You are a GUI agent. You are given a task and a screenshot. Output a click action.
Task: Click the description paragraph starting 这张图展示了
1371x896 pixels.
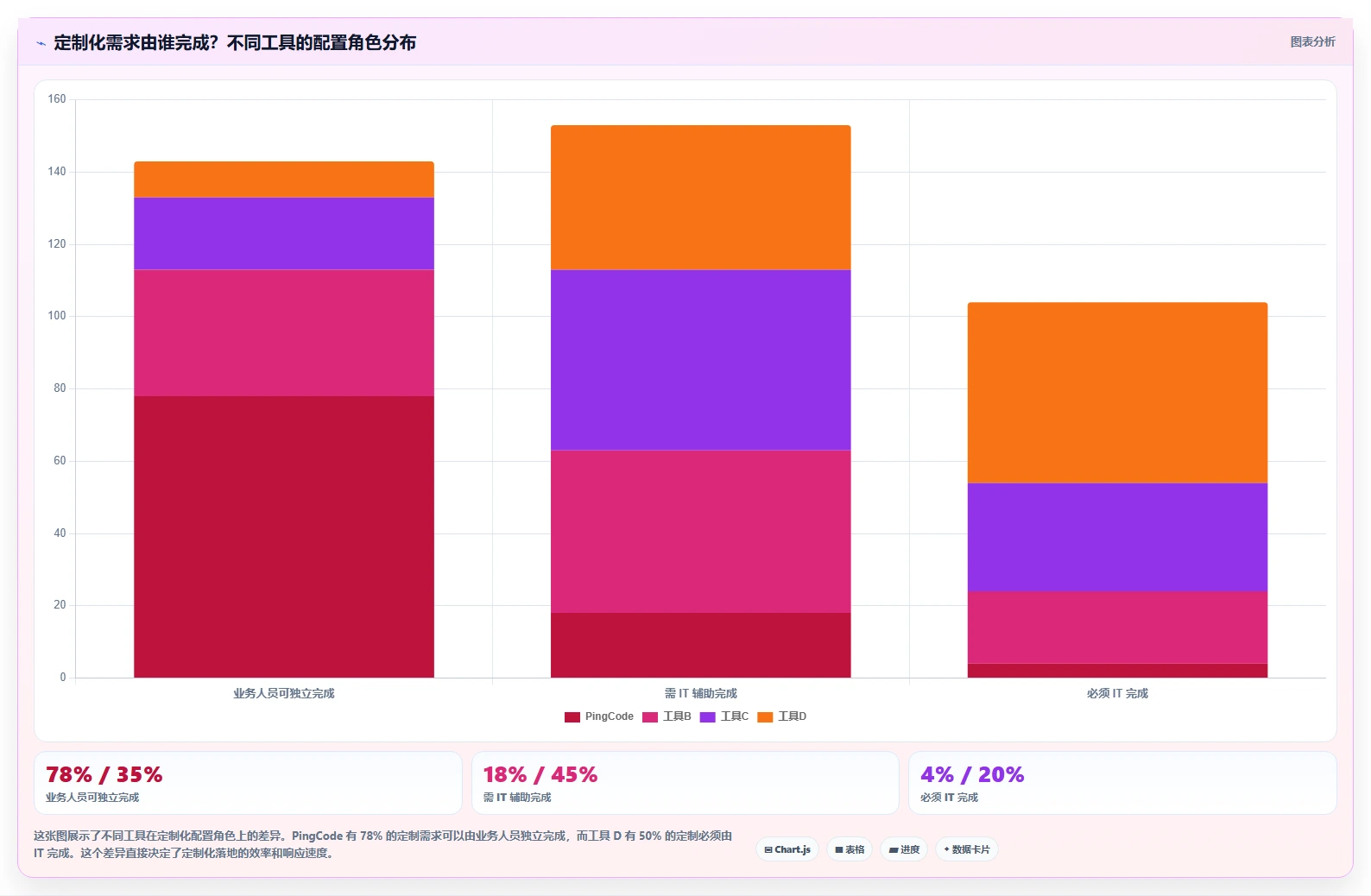coord(383,844)
